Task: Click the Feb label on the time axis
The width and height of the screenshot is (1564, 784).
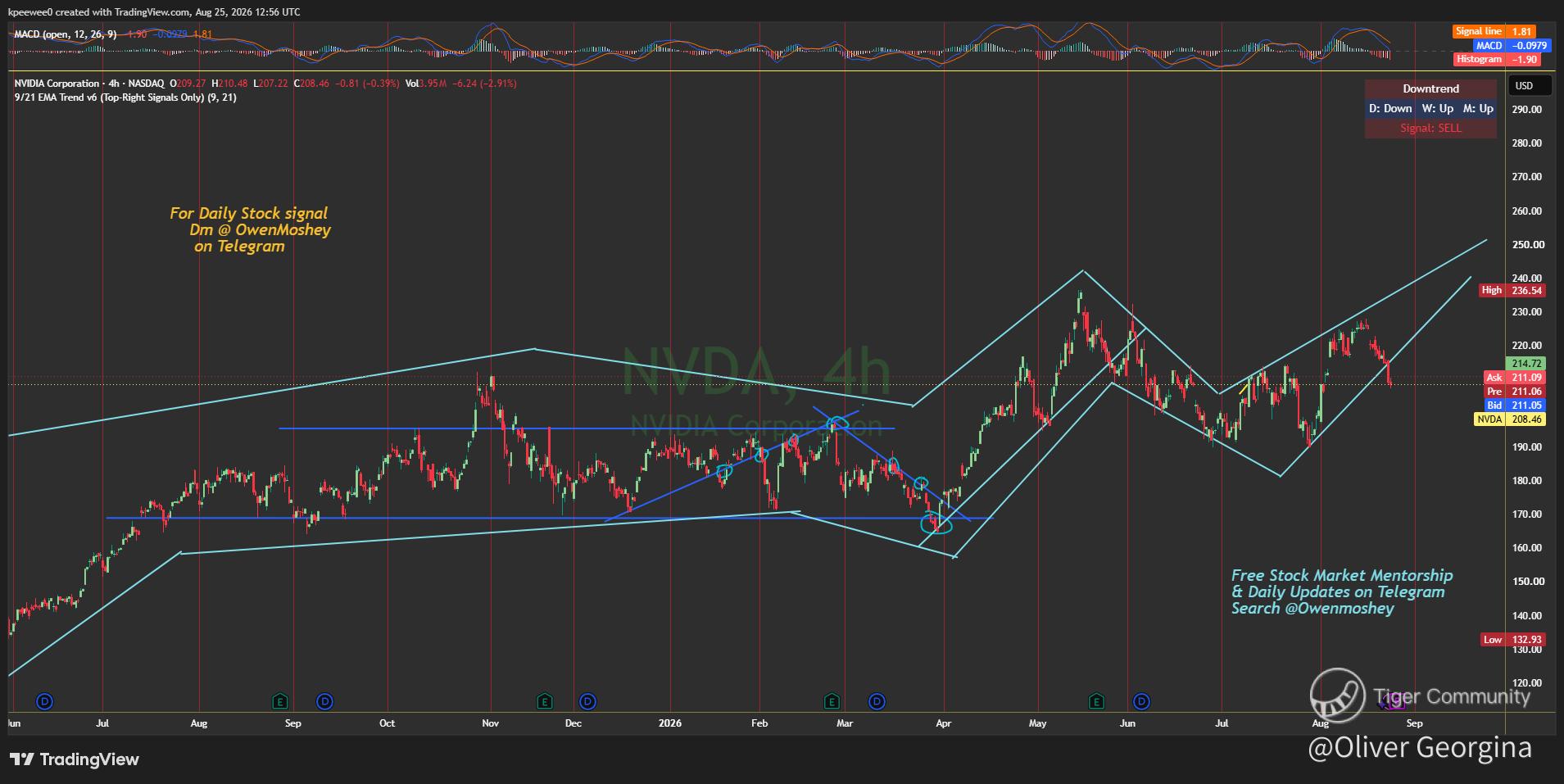Action: click(x=759, y=723)
